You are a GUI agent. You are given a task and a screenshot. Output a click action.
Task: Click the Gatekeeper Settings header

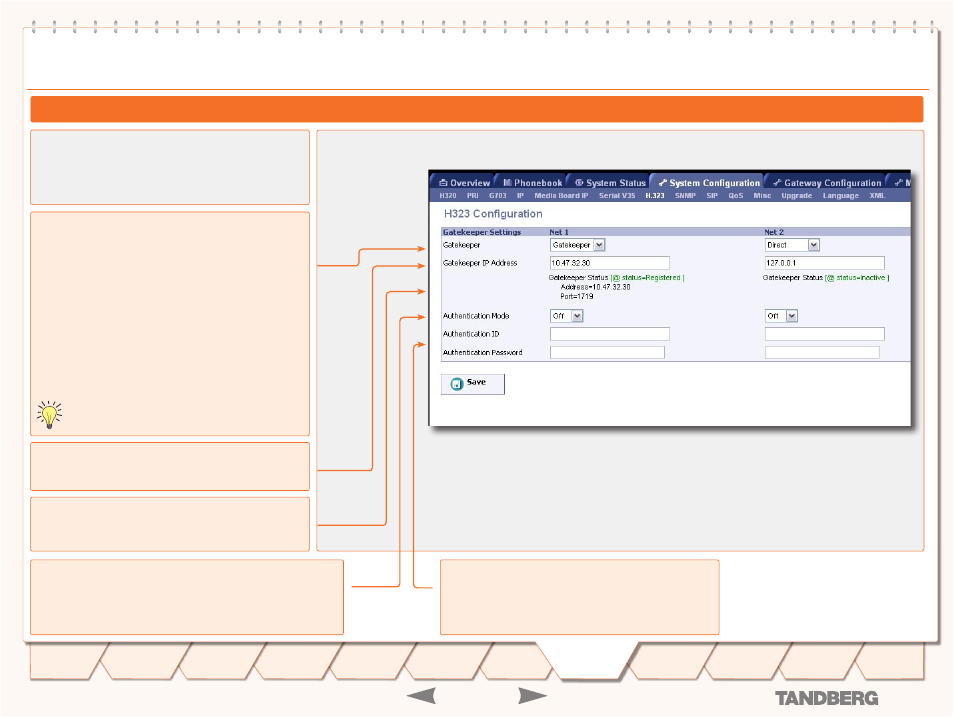482,232
